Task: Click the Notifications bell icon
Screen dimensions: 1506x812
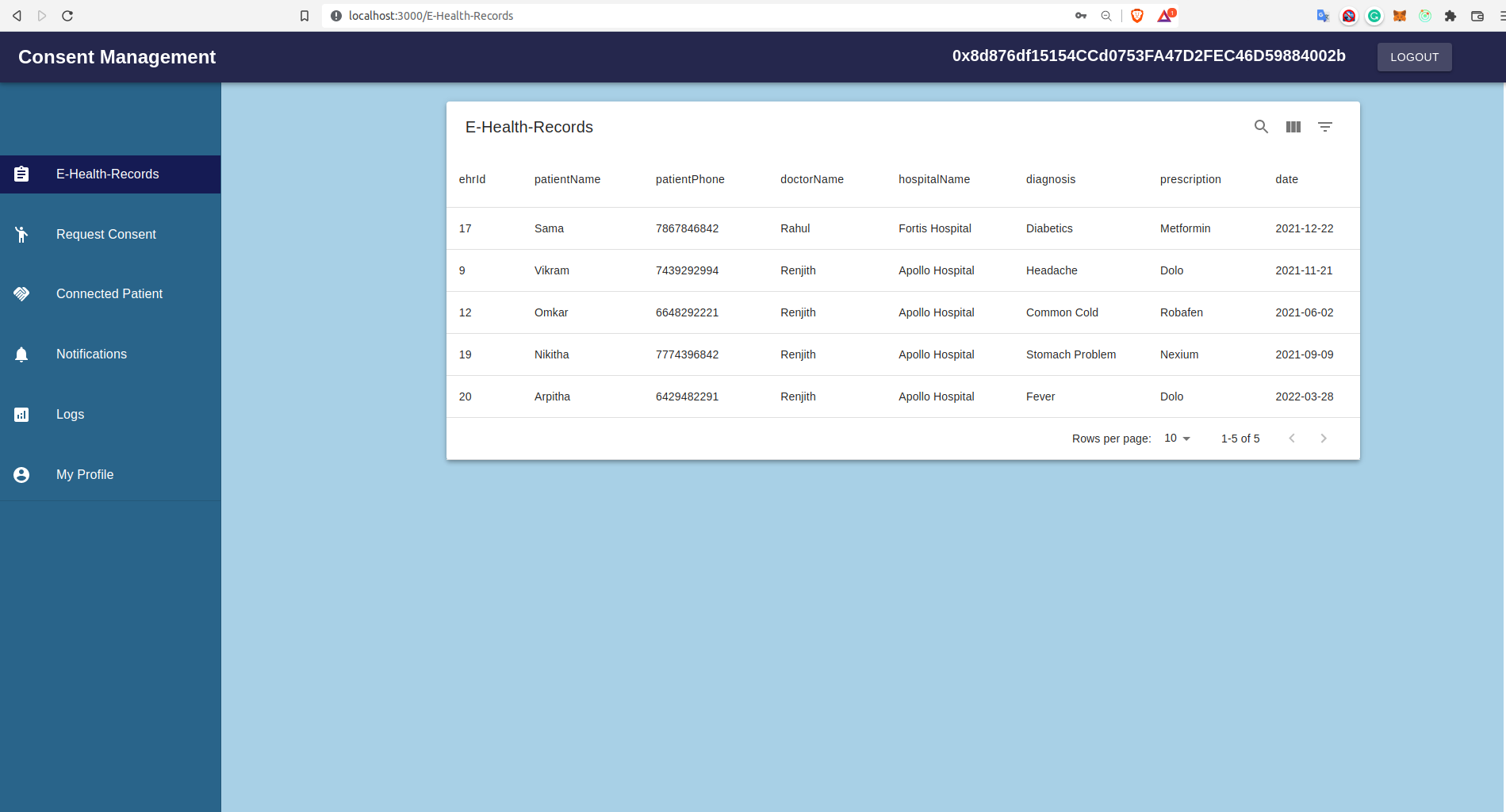Action: click(x=21, y=354)
